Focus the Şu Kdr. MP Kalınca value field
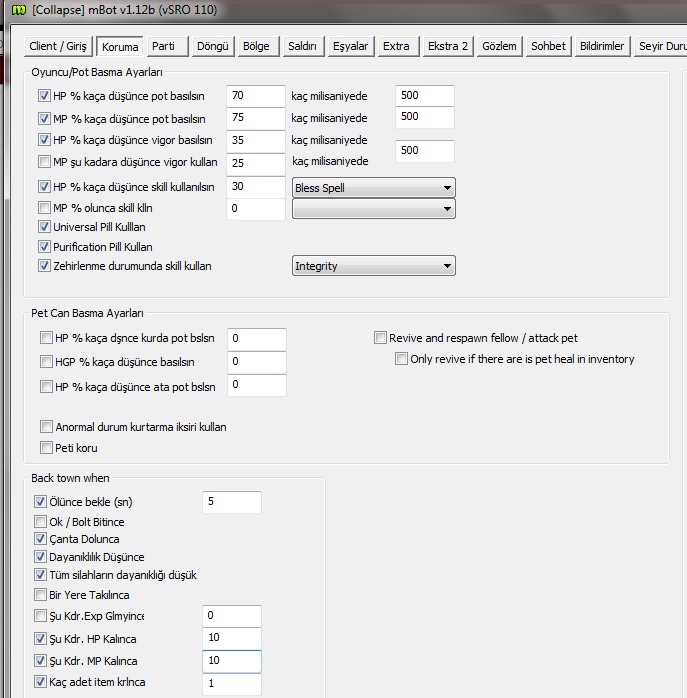The height and width of the screenshot is (698, 687). (x=231, y=662)
